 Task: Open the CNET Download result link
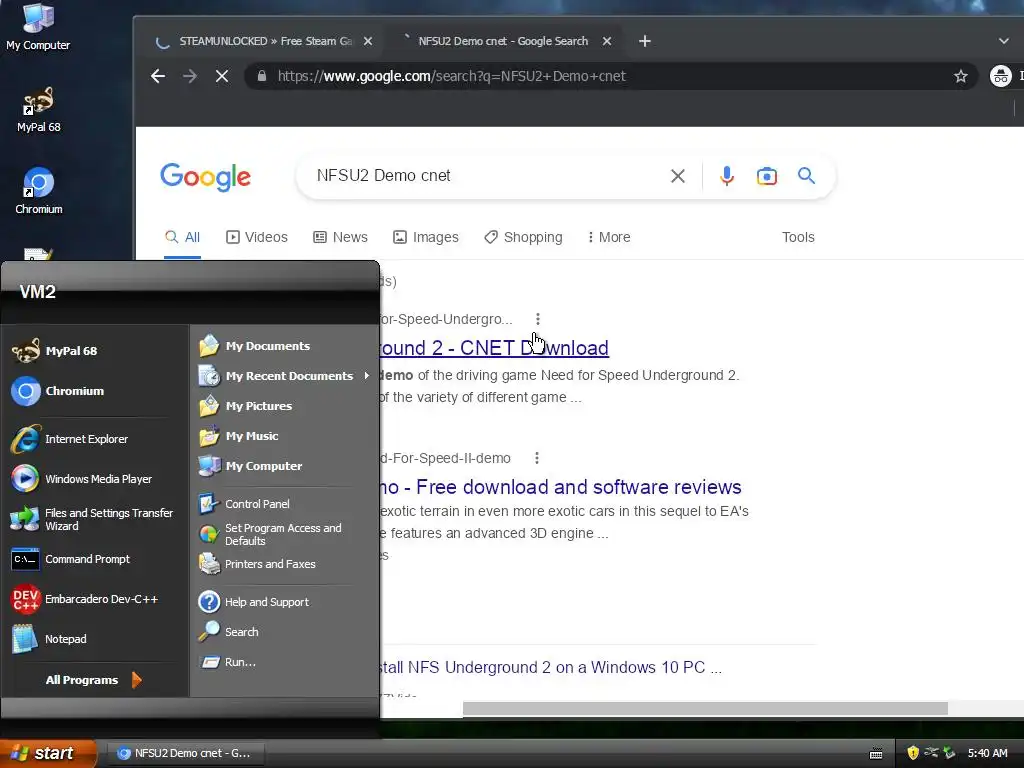pyautogui.click(x=494, y=348)
